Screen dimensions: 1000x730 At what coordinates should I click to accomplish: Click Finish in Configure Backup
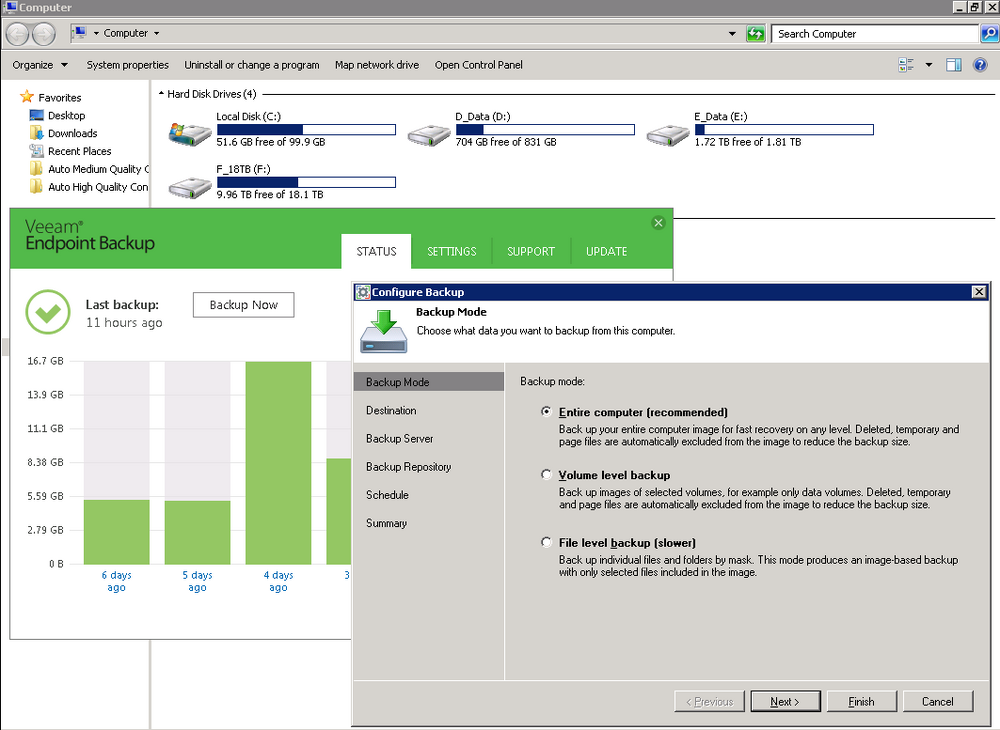(862, 701)
